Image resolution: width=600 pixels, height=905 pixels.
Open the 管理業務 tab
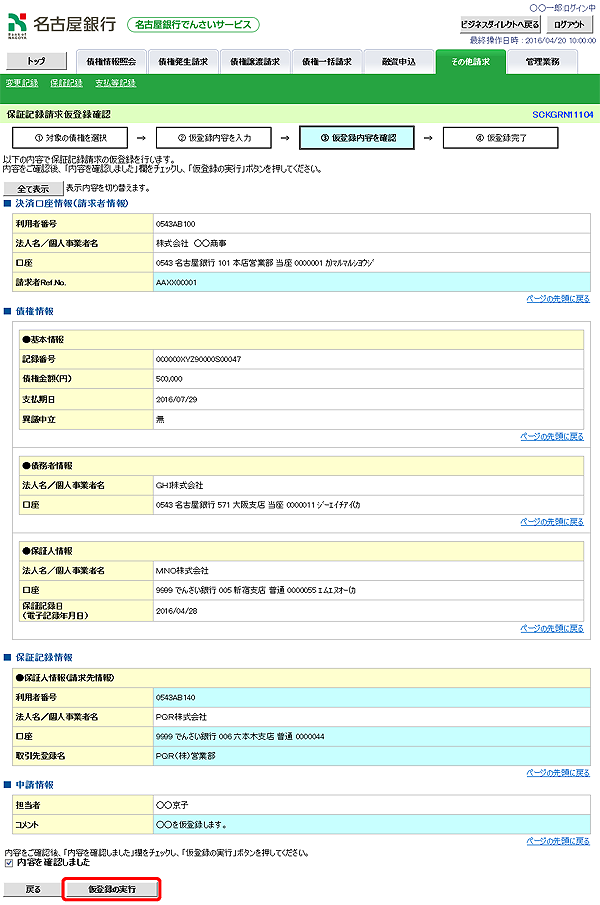(542, 62)
